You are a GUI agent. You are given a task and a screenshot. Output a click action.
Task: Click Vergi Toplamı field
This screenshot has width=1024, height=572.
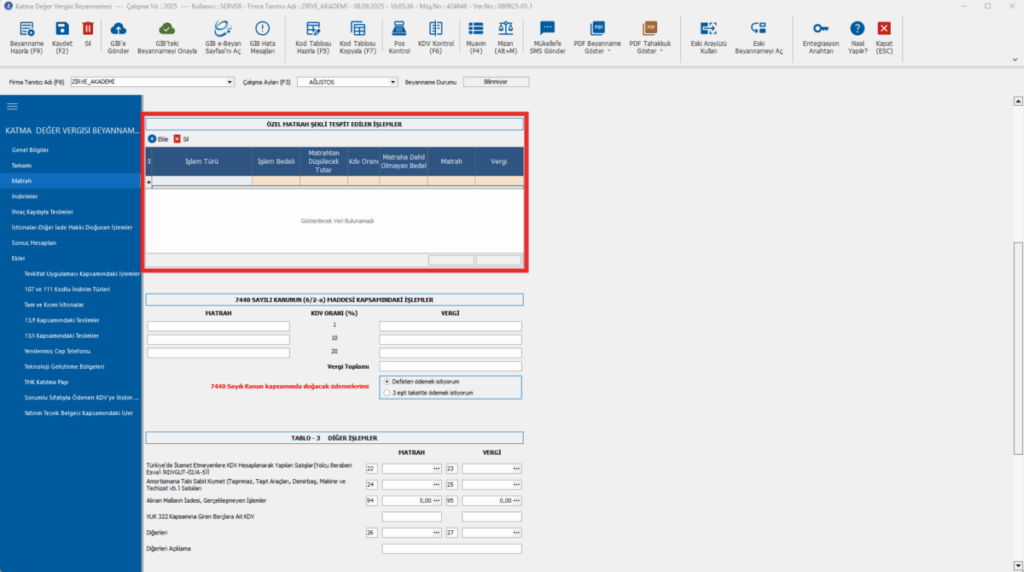point(451,366)
